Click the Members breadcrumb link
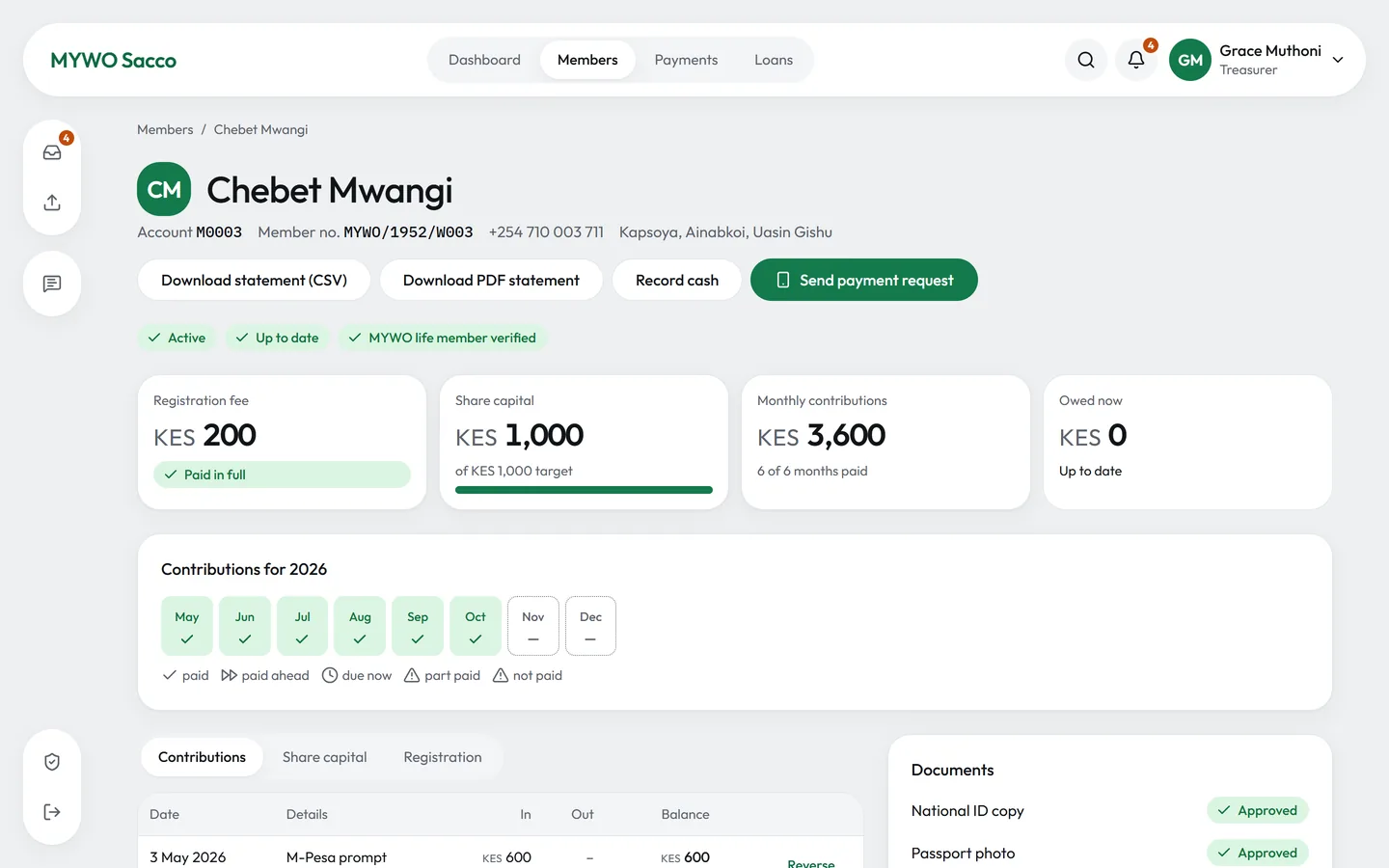 [165, 129]
